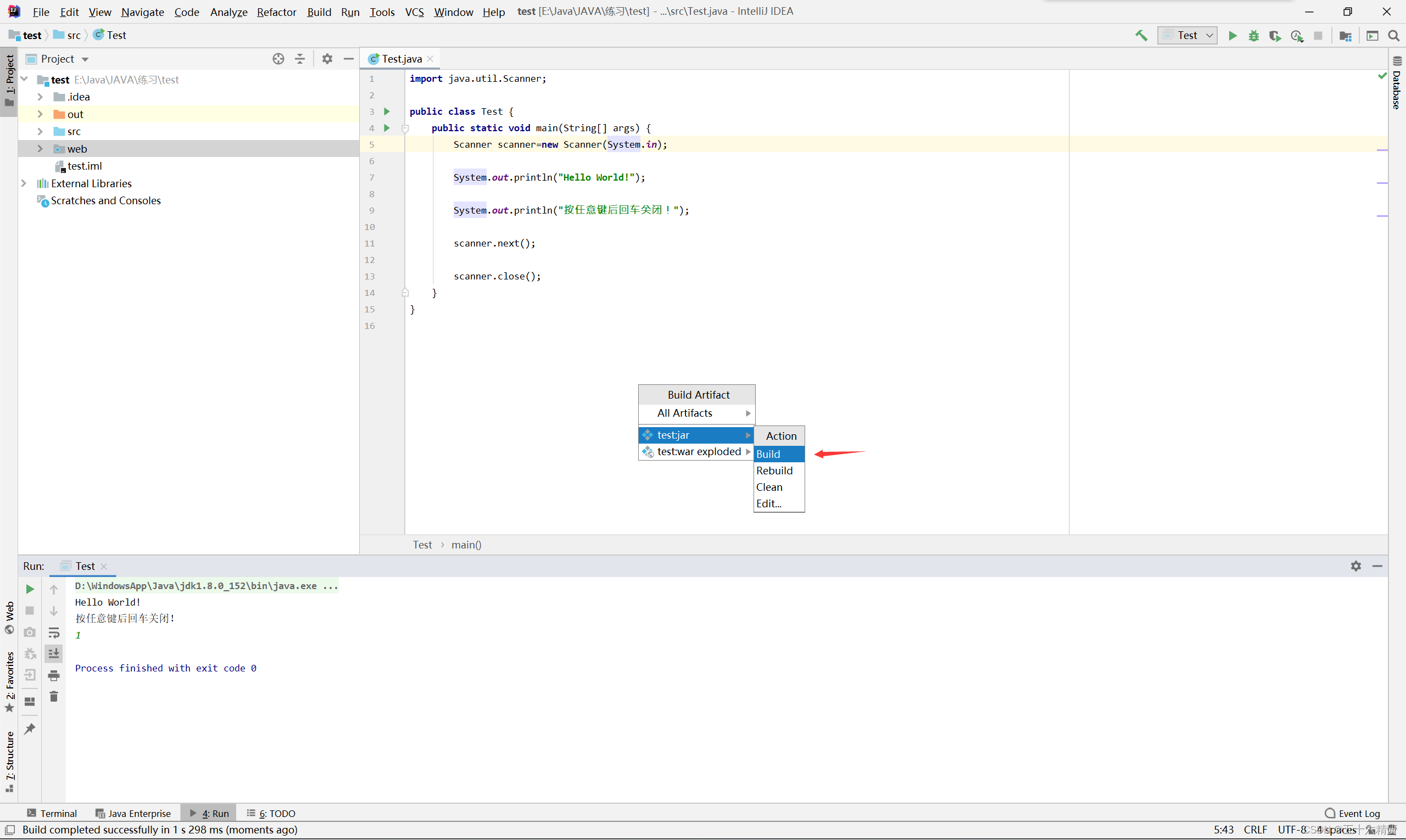The image size is (1406, 840).
Task: Clear console with trash icon
Action: pos(54,696)
